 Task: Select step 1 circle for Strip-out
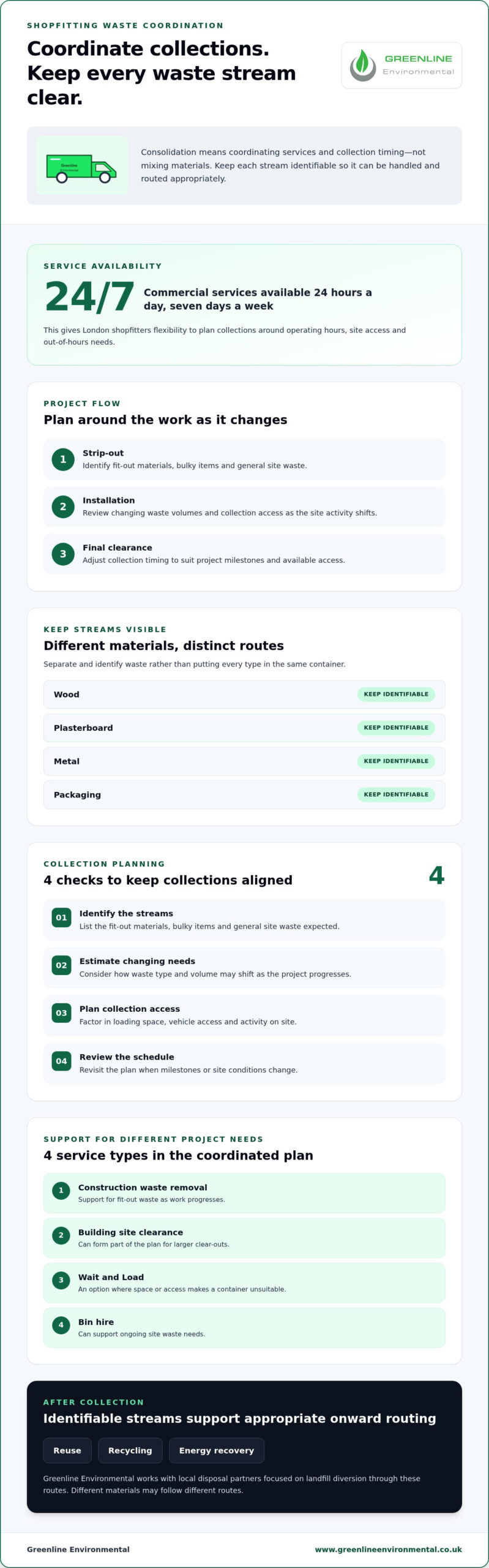tap(63, 459)
